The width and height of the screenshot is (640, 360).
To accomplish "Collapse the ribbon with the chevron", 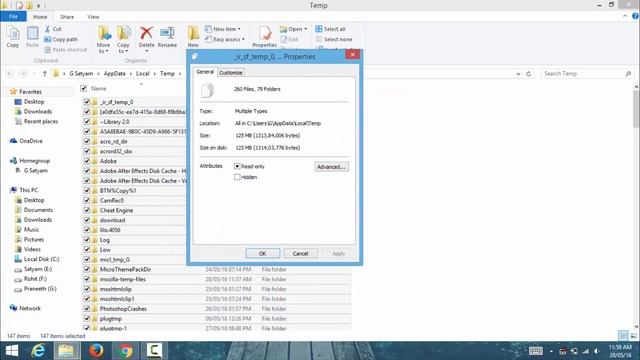I will pyautogui.click(x=625, y=16).
